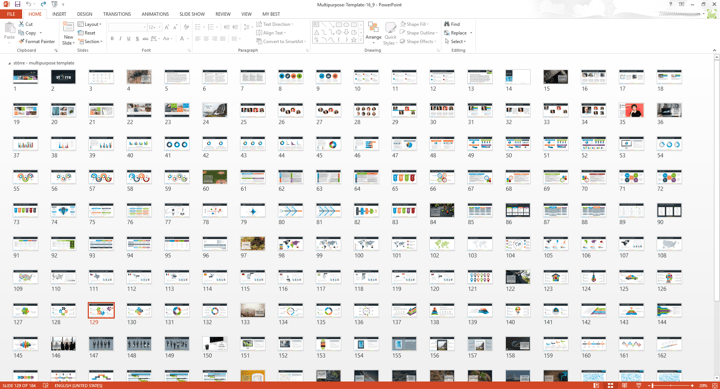Open the FILE tab
The image size is (720, 389).
coord(11,14)
